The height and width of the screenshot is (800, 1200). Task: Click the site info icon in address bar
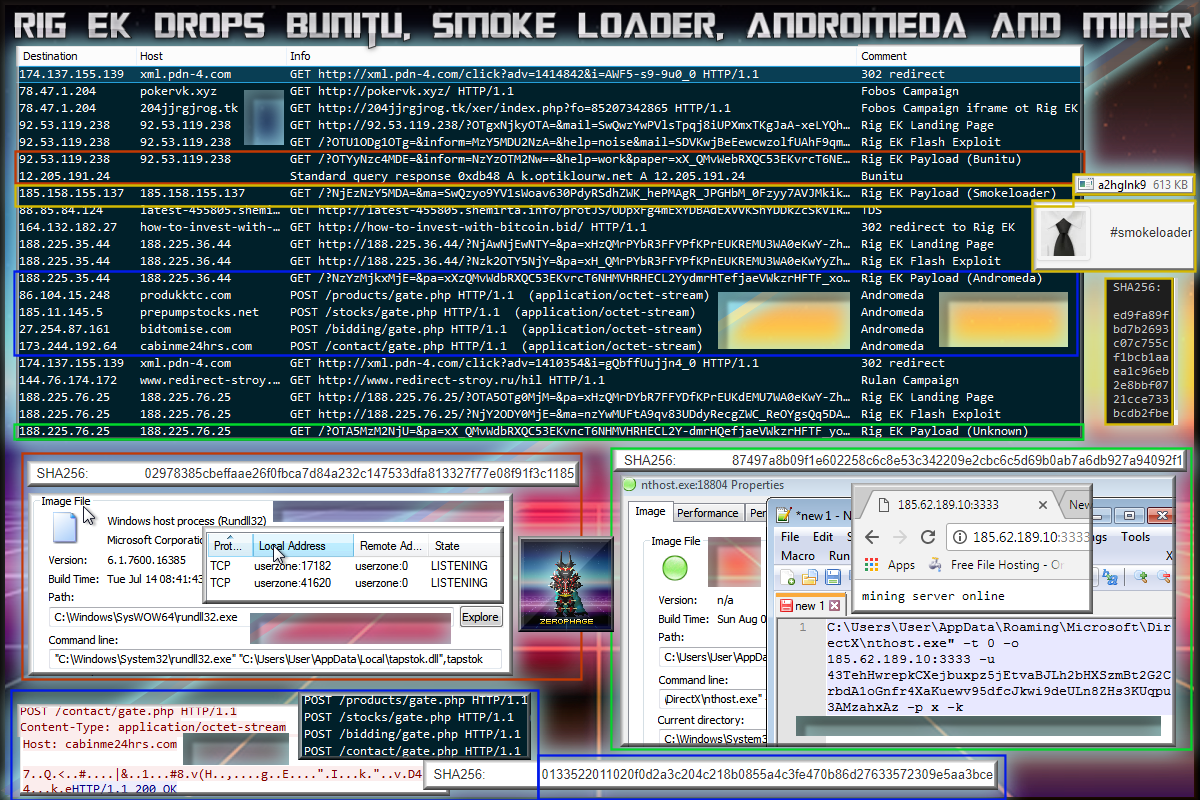tap(960, 537)
